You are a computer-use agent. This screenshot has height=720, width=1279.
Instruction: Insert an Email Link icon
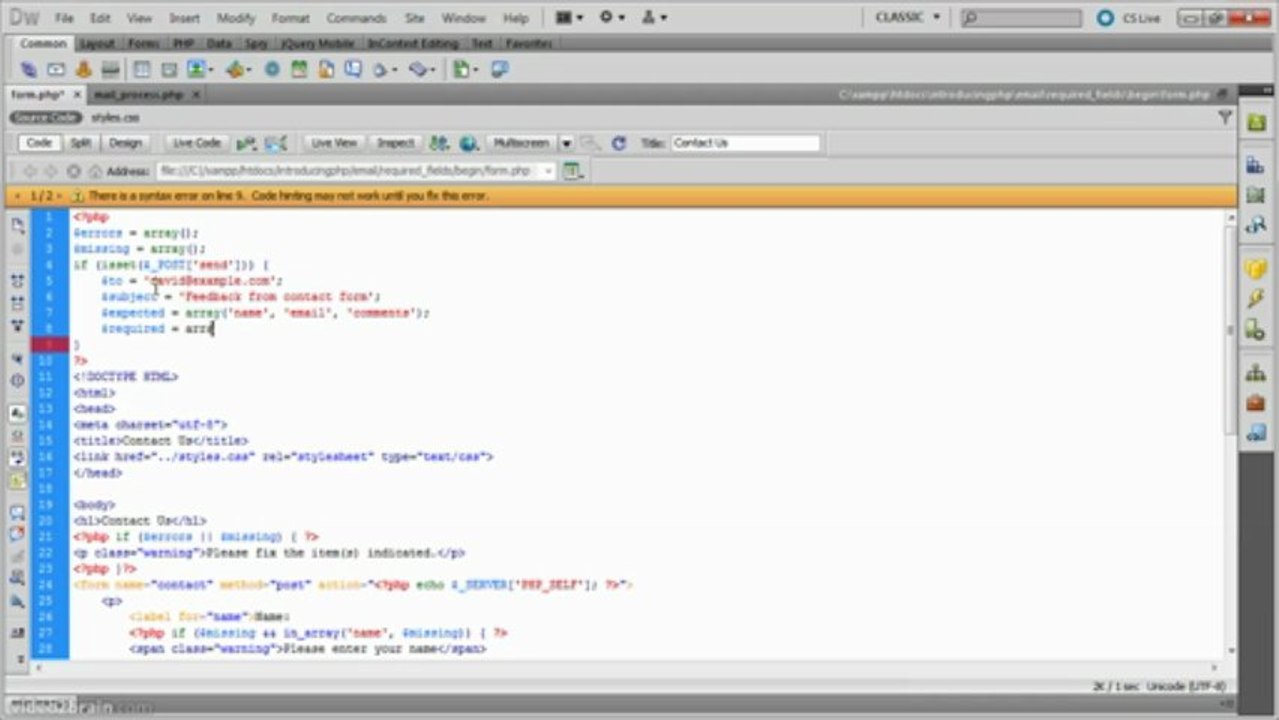(x=56, y=70)
